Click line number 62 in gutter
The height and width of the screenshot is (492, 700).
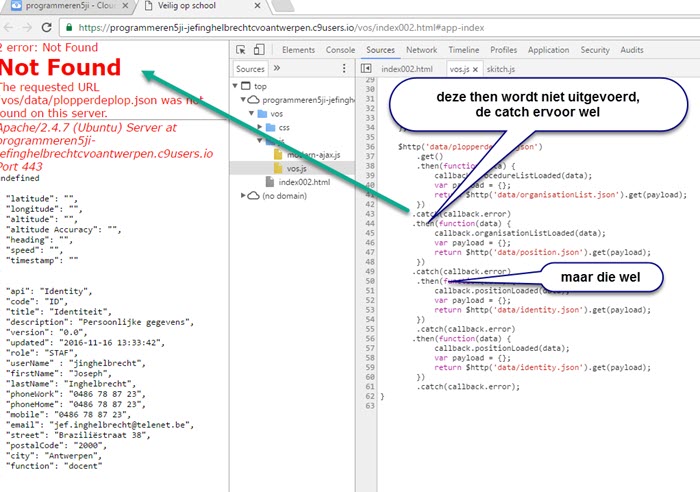pos(370,396)
